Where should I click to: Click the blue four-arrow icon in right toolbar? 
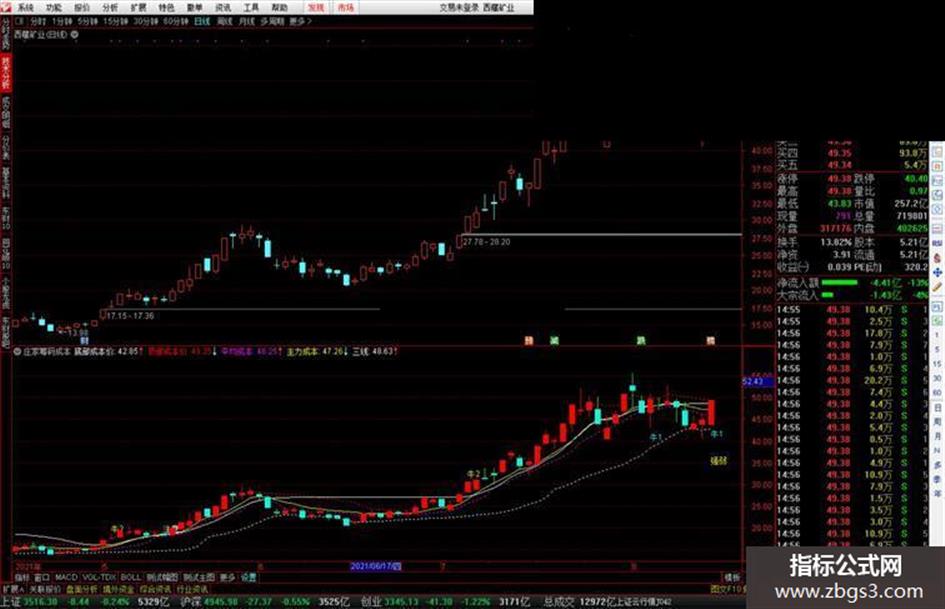[937, 273]
